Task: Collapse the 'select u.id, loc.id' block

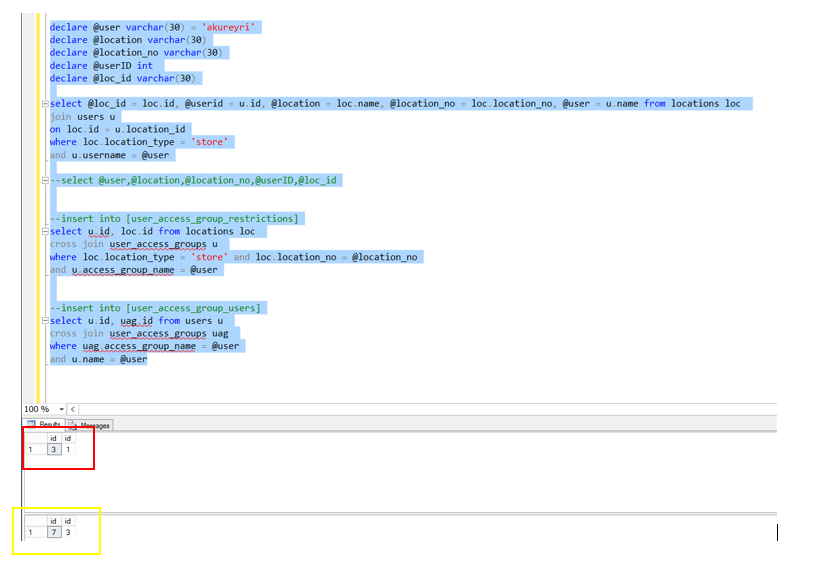Action: click(x=45, y=232)
